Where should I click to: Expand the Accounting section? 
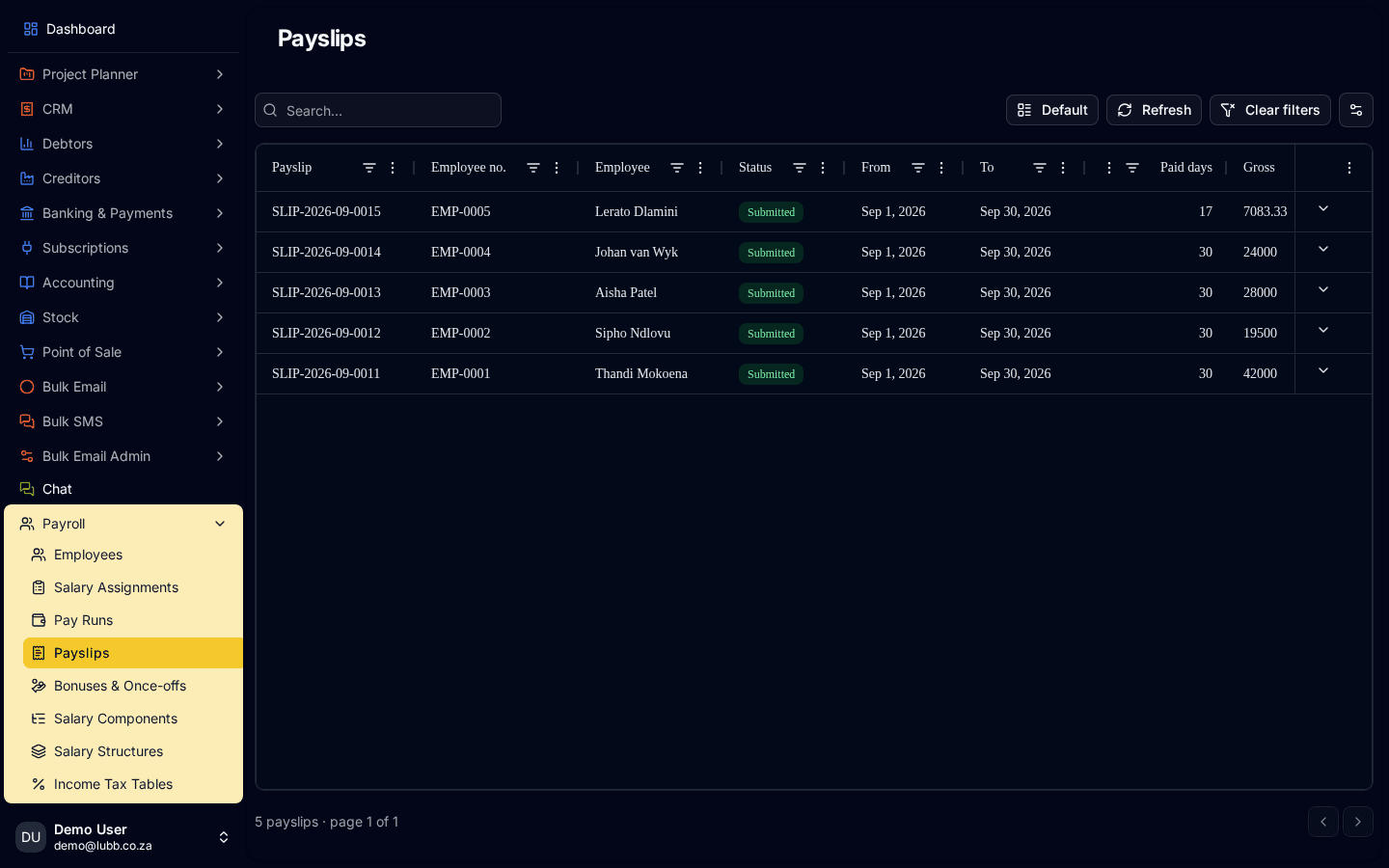coord(220,283)
